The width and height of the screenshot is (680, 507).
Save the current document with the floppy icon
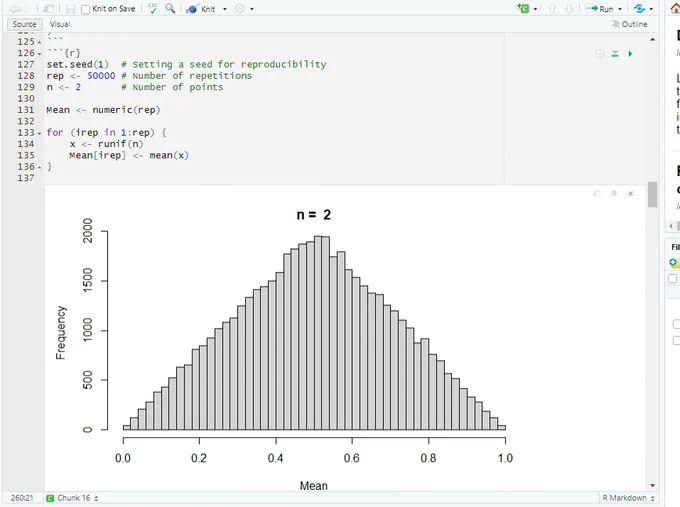coord(70,9)
